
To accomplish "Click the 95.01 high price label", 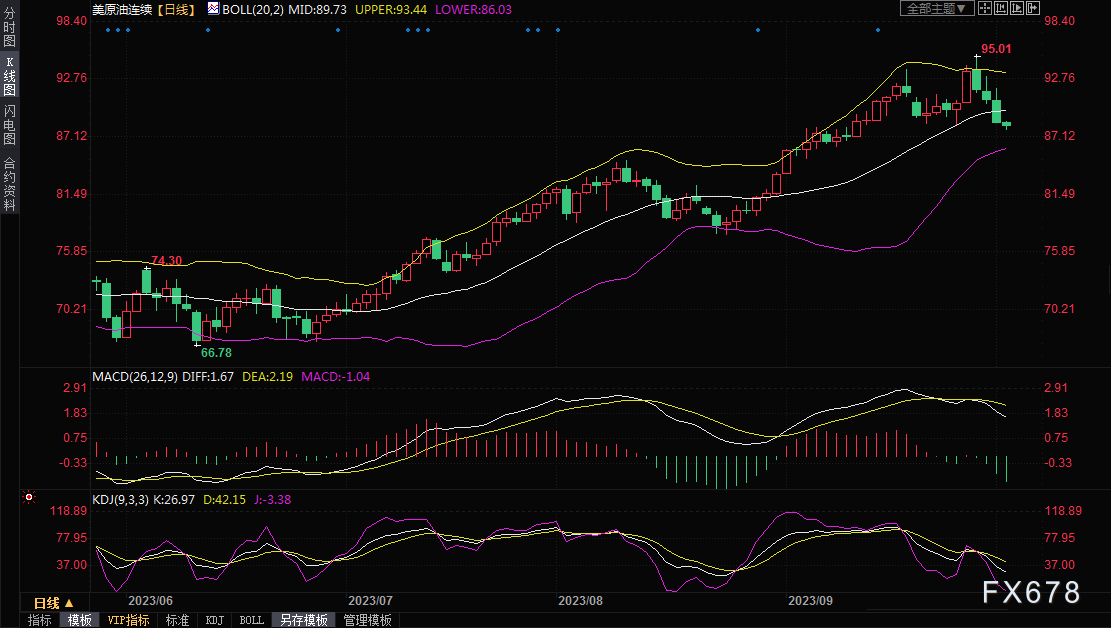I will point(996,49).
